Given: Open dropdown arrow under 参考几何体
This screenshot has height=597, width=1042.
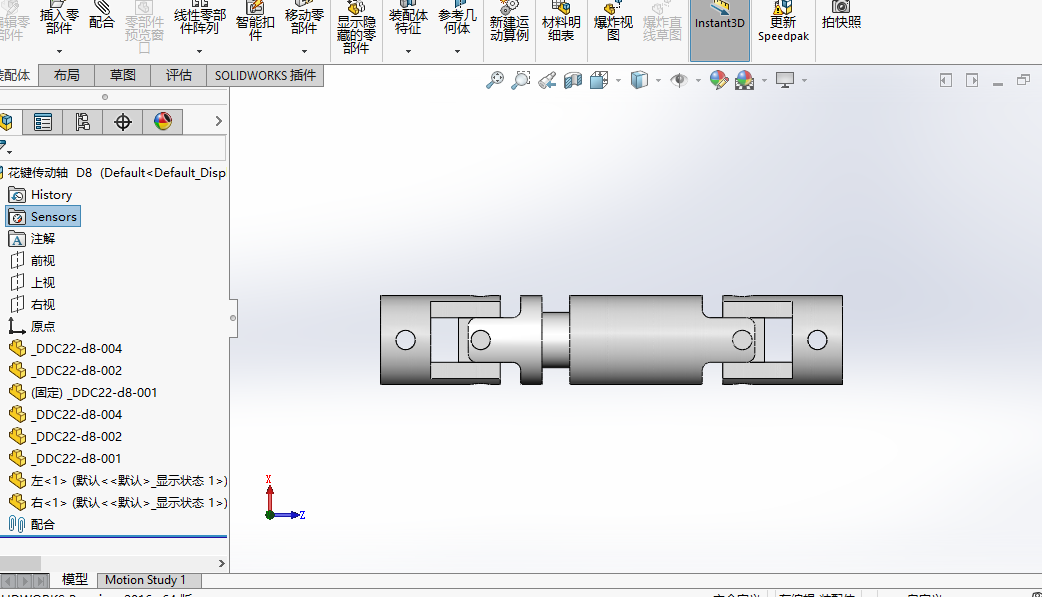Looking at the screenshot, I should tap(457, 51).
